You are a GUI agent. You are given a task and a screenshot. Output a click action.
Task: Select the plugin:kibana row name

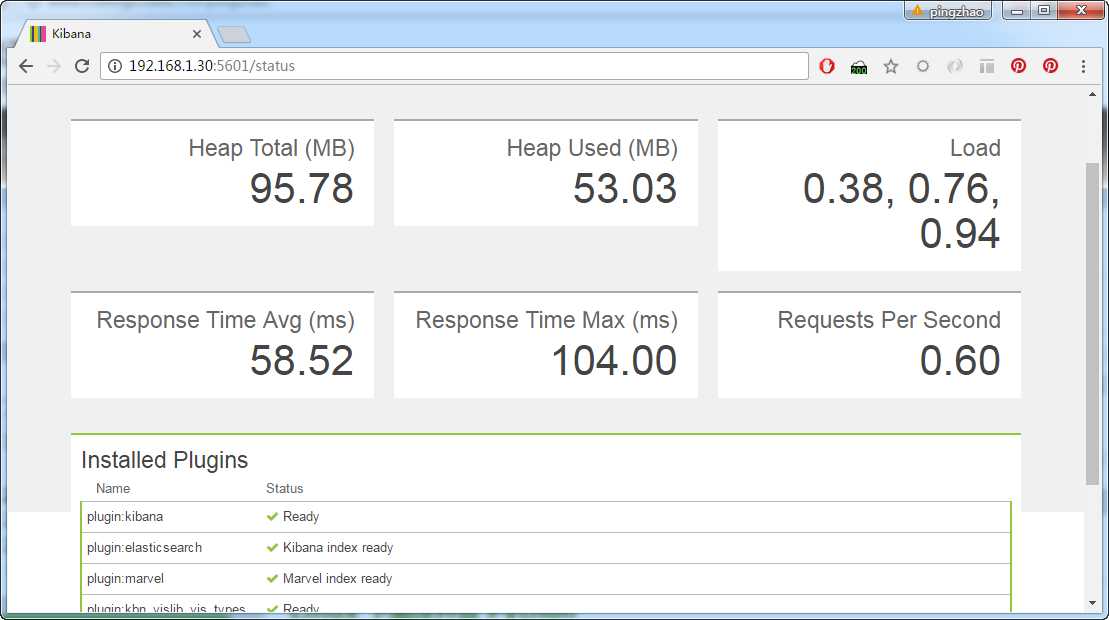[x=125, y=517]
